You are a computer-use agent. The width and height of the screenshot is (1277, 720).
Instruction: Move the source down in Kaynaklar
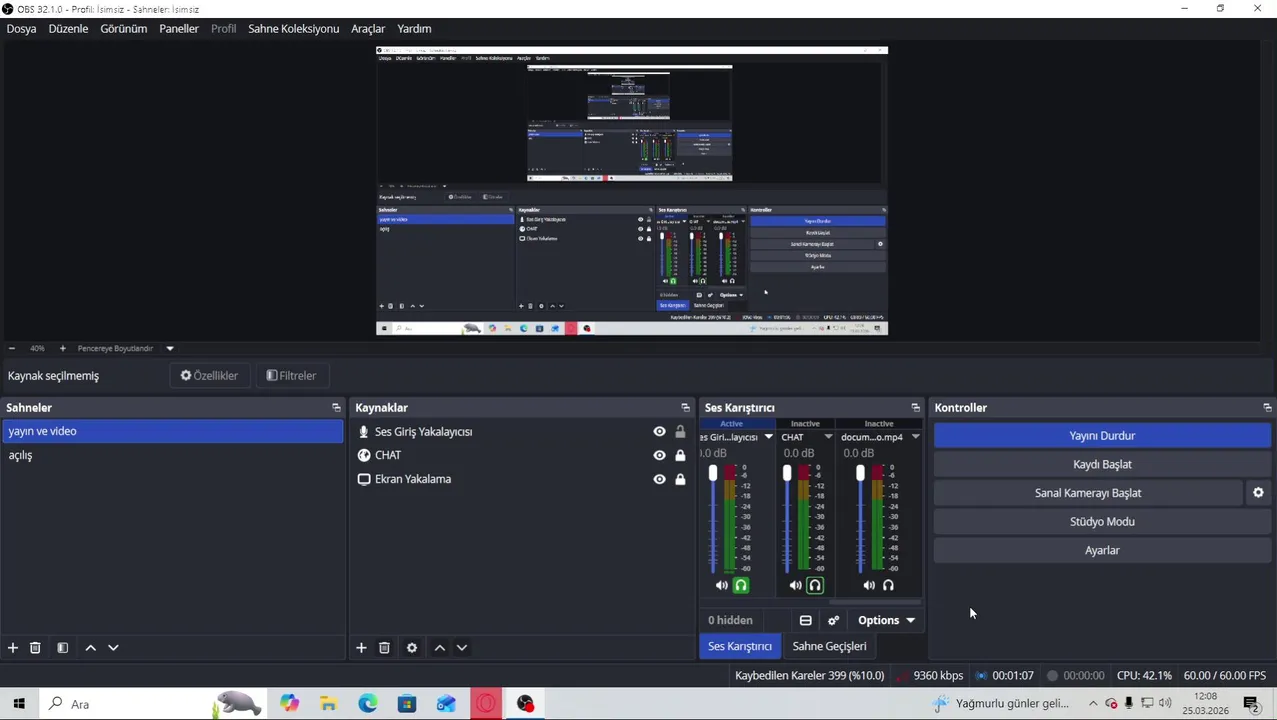coord(462,648)
